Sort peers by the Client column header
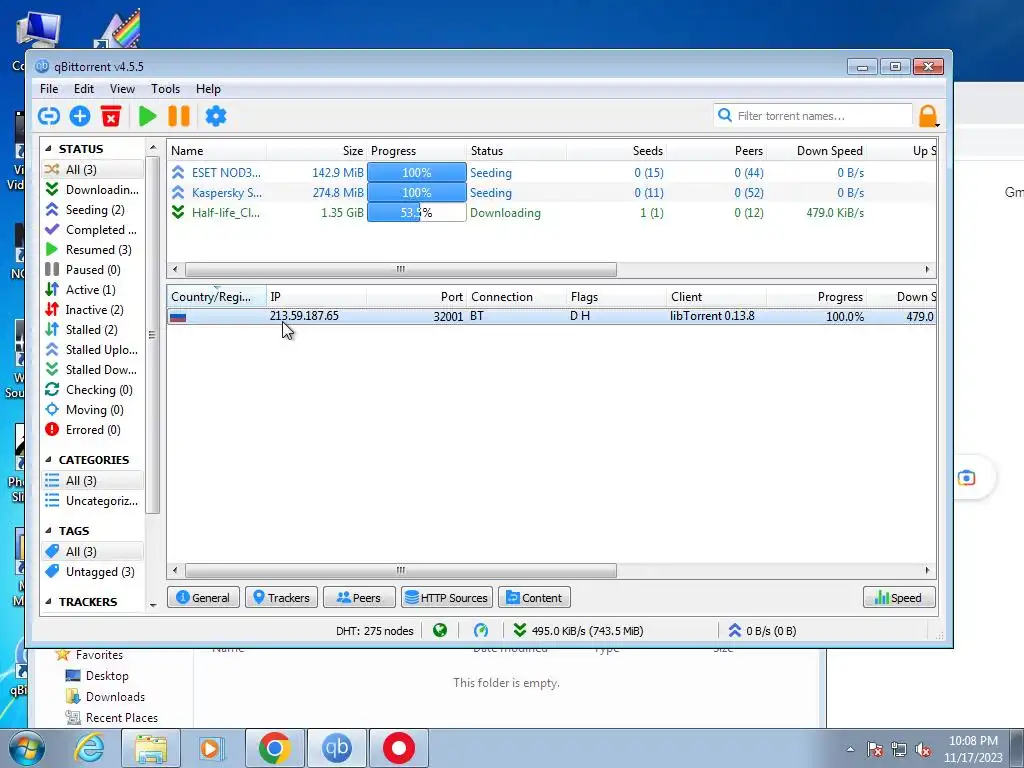The image size is (1024, 768). pyautogui.click(x=716, y=296)
